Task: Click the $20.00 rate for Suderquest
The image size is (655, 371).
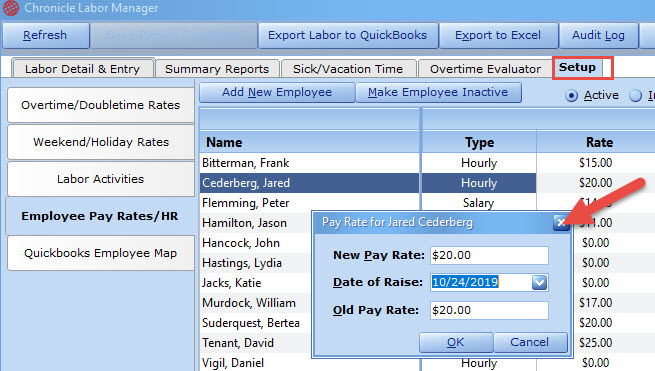Action: 595,323
